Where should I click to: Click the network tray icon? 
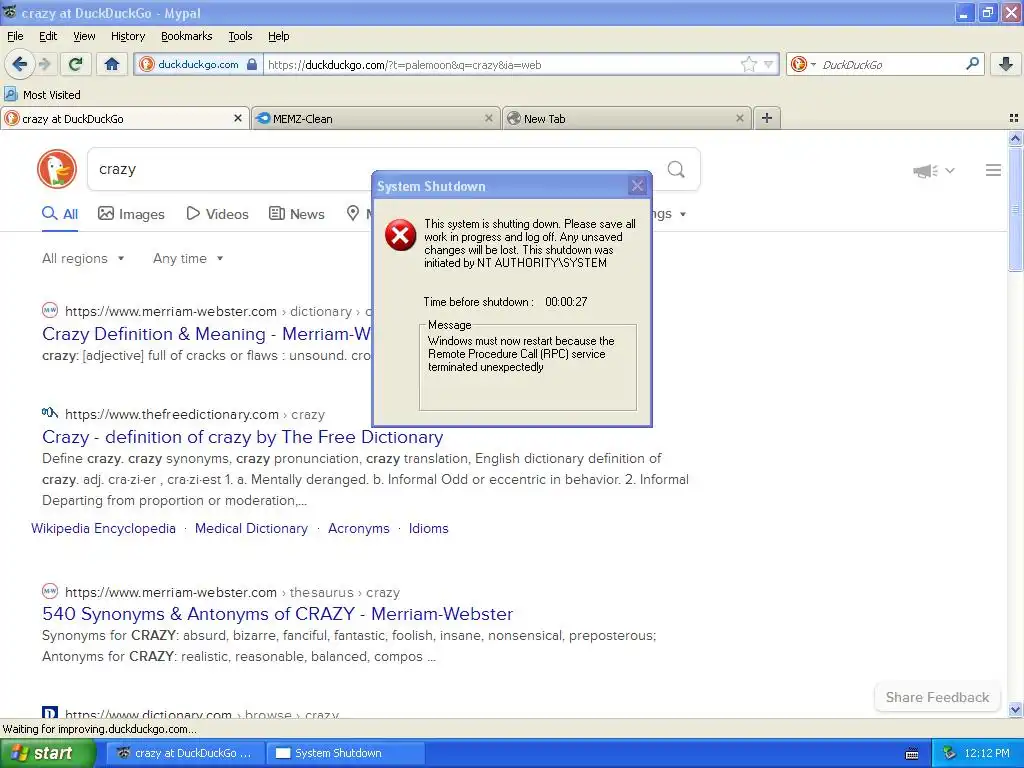click(949, 753)
